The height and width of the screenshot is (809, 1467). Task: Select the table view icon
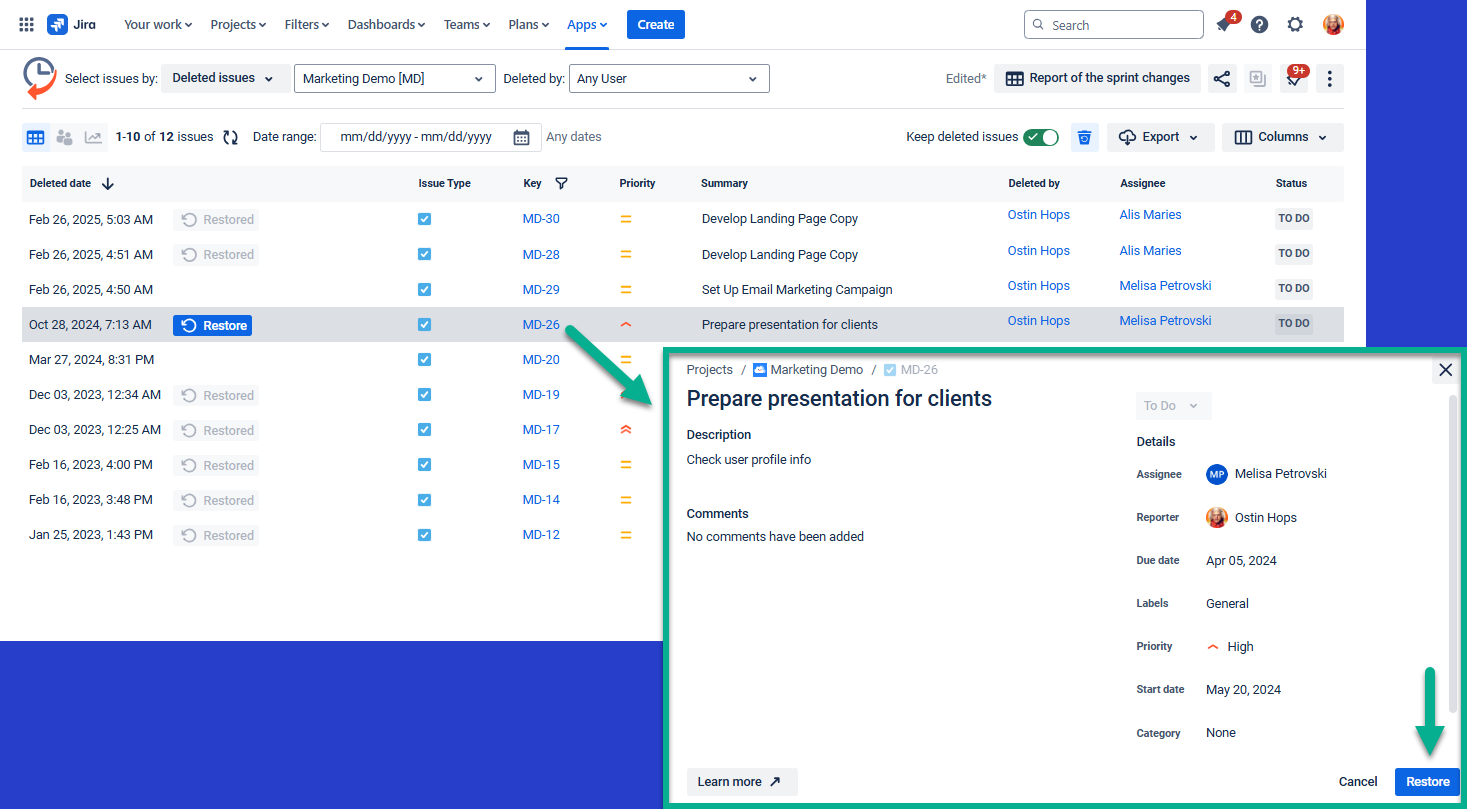click(x=36, y=137)
